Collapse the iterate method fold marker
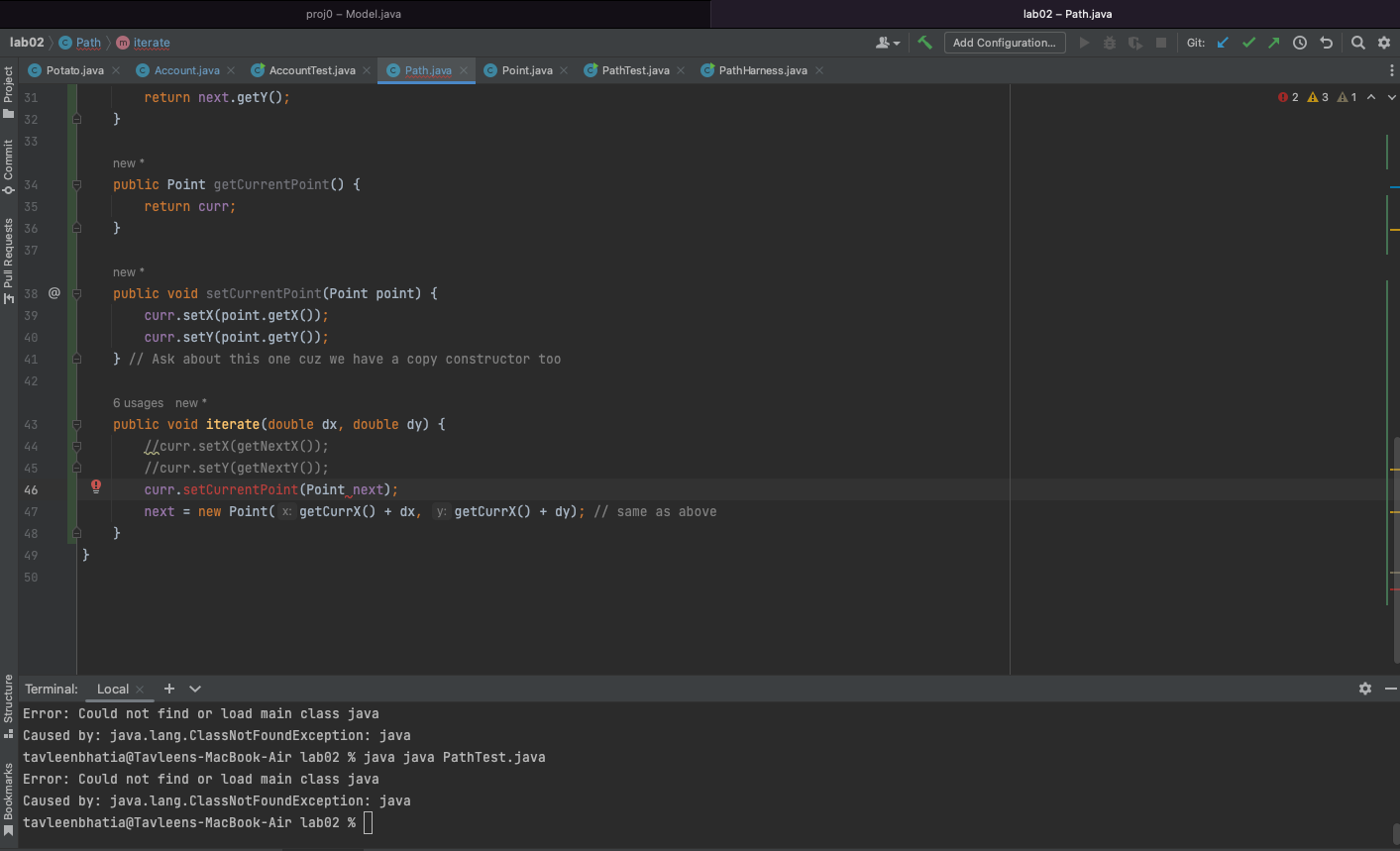This screenshot has width=1400, height=851. click(x=76, y=424)
